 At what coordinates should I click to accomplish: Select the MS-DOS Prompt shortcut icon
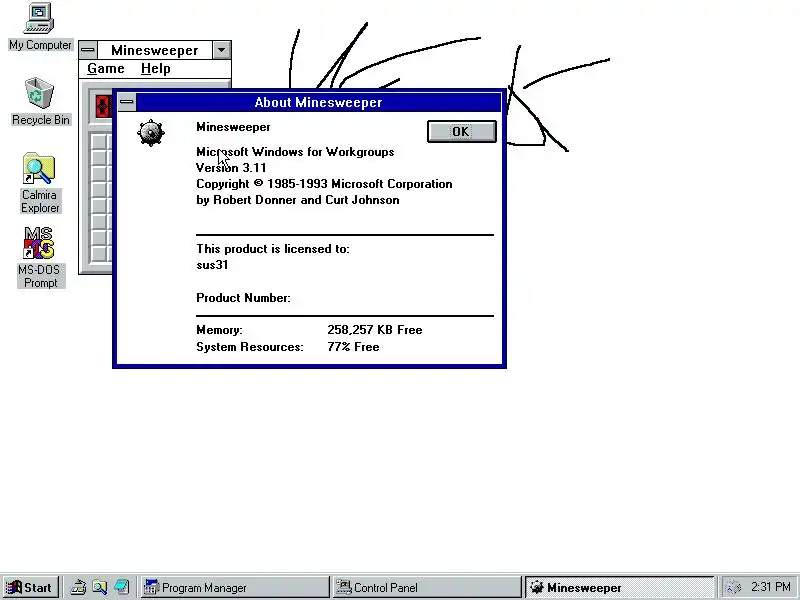click(40, 258)
